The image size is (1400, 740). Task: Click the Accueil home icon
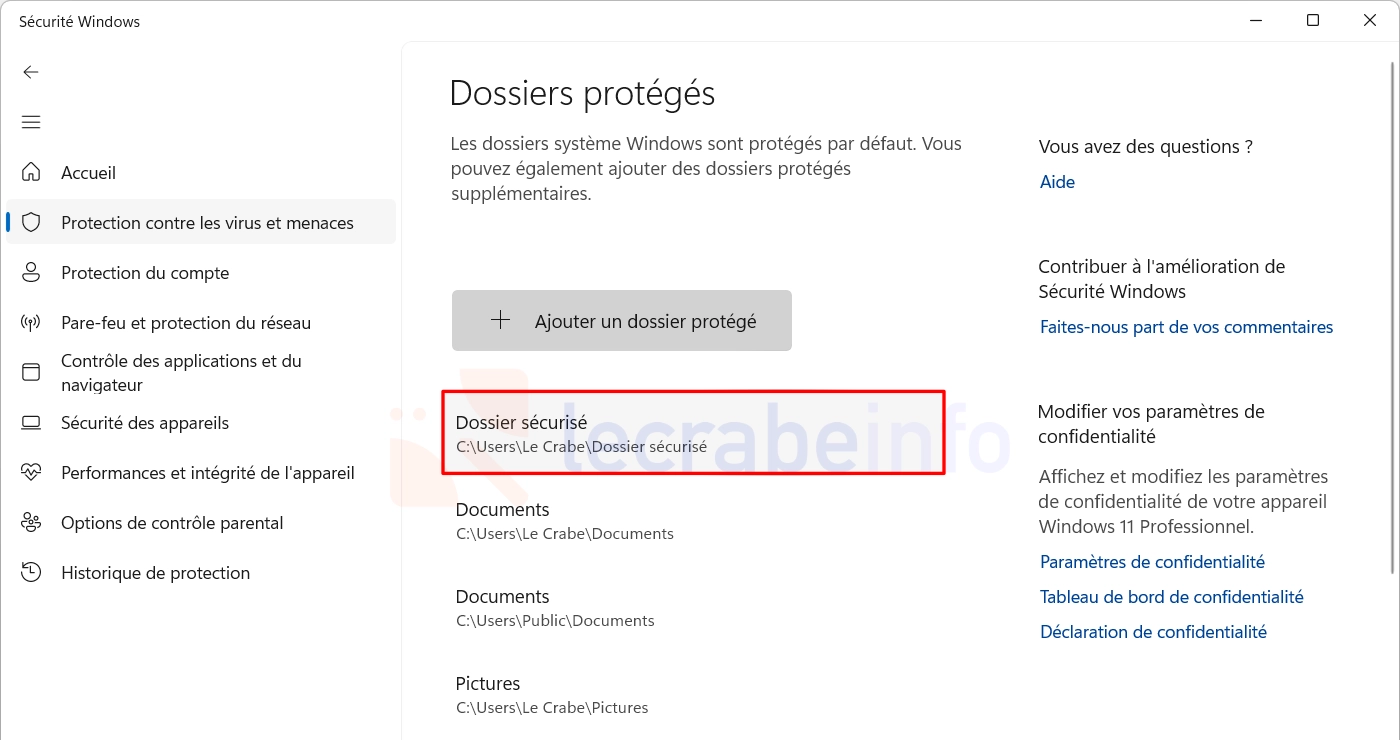(x=31, y=172)
